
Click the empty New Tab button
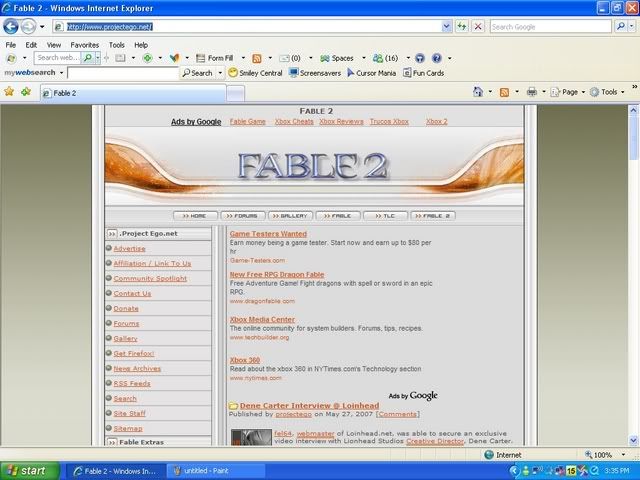(x=236, y=93)
